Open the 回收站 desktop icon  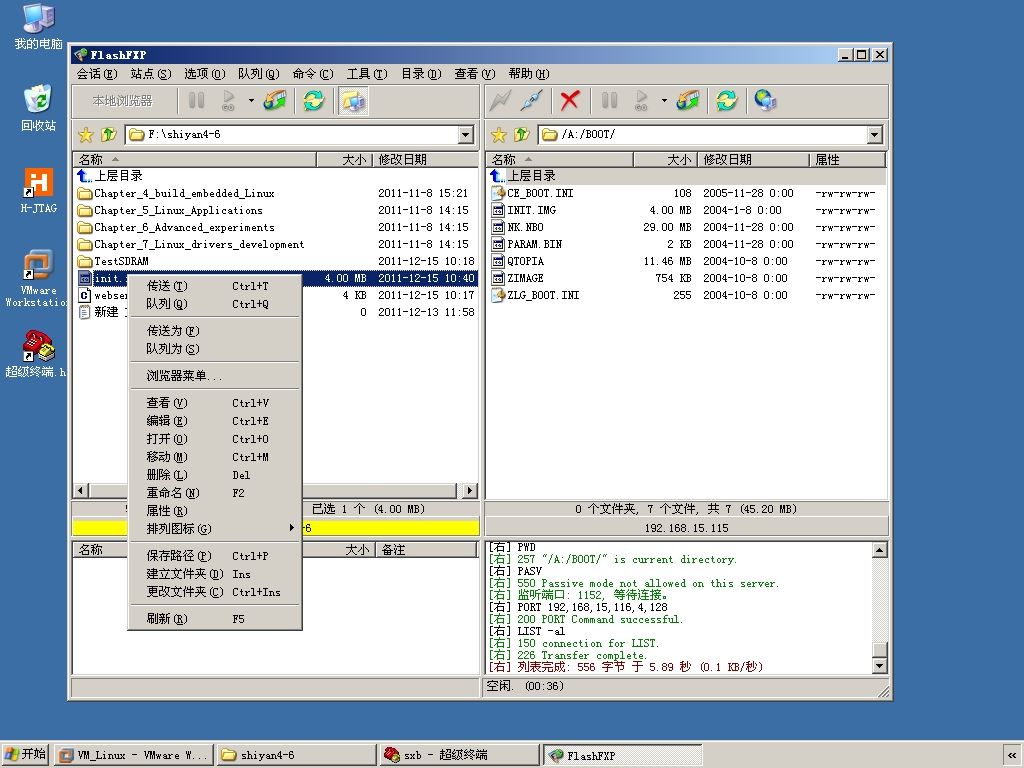pos(39,108)
